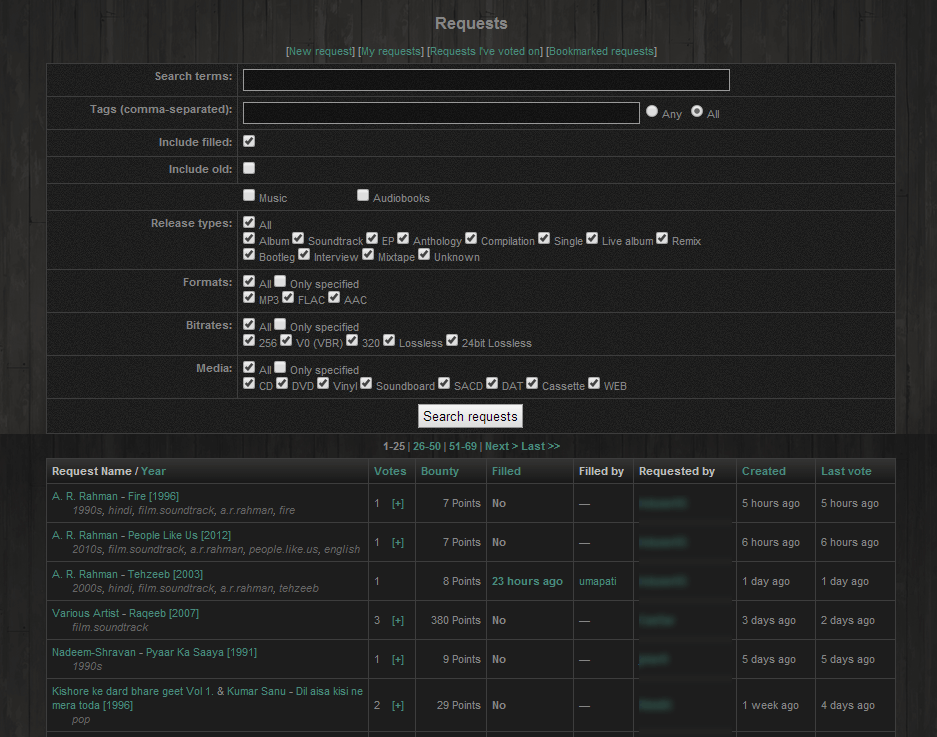Uncheck the Remix release type
Viewport: 937px width, 737px height.
pos(662,238)
